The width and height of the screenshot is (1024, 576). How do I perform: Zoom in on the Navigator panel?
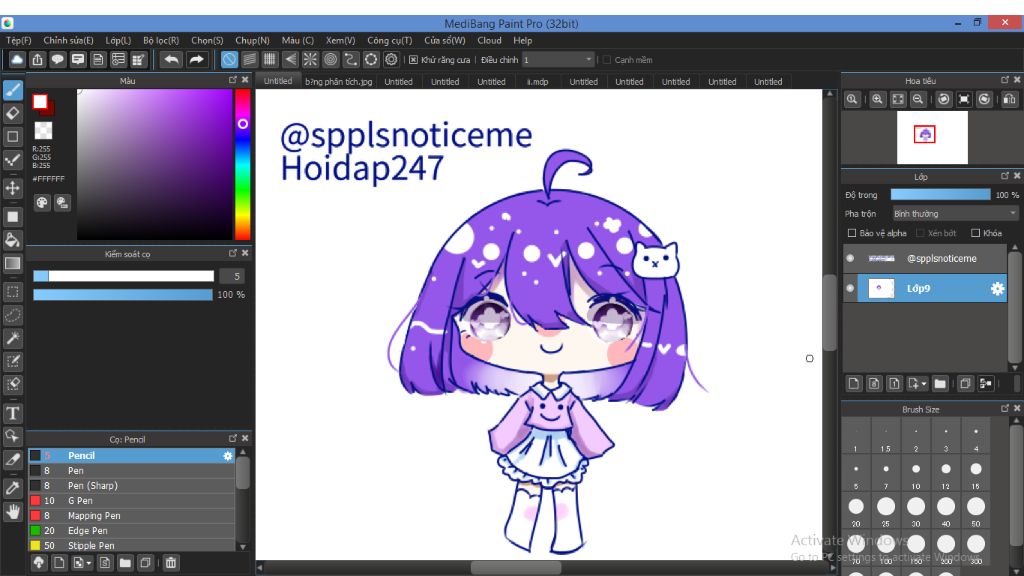[x=877, y=99]
